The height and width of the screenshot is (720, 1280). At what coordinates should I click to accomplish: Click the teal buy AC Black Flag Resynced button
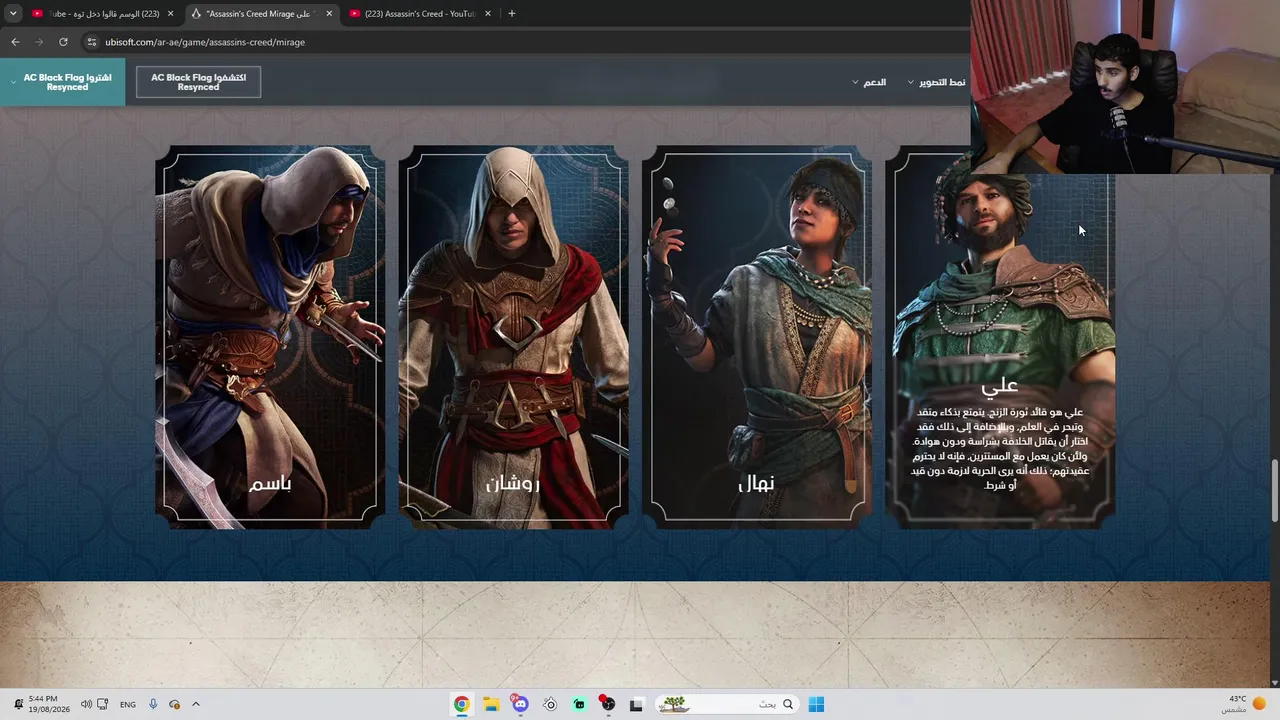[x=63, y=82]
